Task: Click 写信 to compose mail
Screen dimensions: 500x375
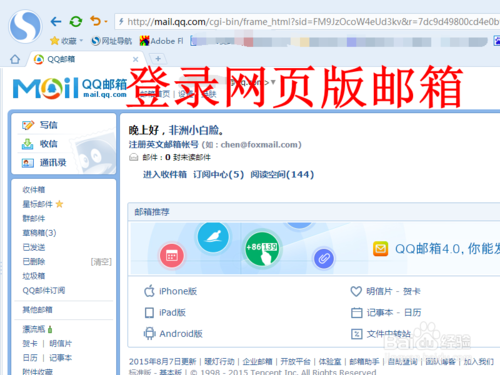Action: [x=49, y=125]
